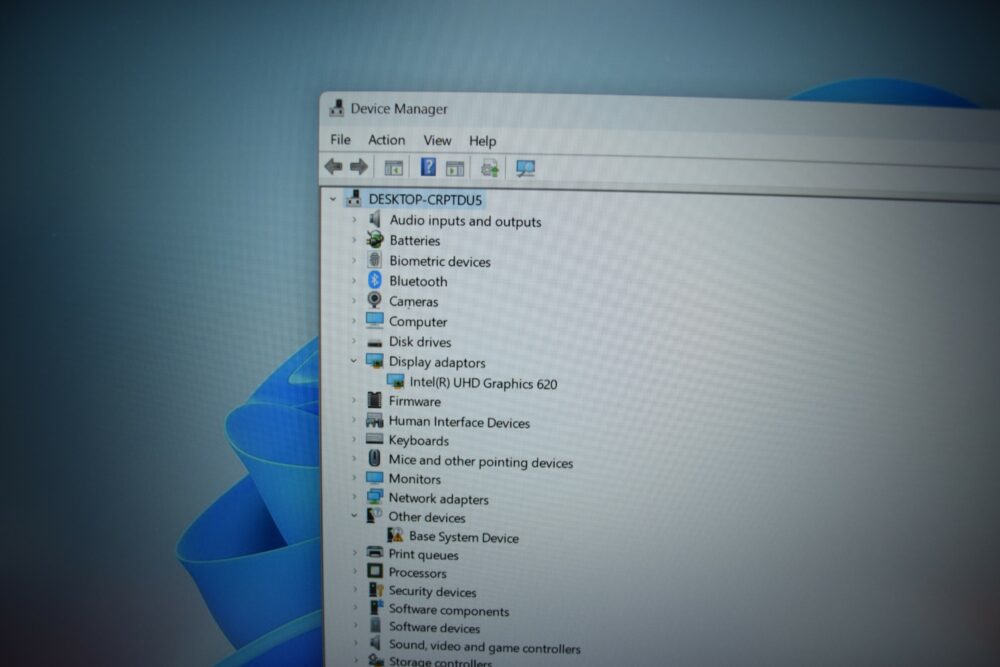Select Sound, video and game controllers label
Viewport: 1000px width, 667px height.
(x=485, y=647)
